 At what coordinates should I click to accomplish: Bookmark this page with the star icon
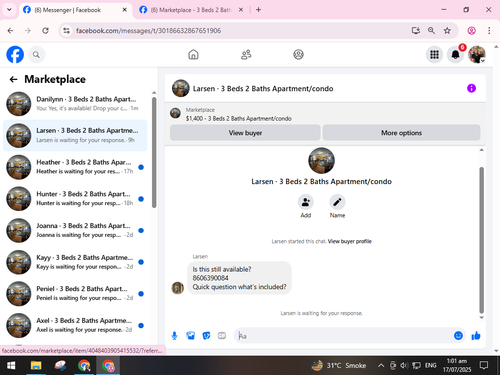click(447, 31)
